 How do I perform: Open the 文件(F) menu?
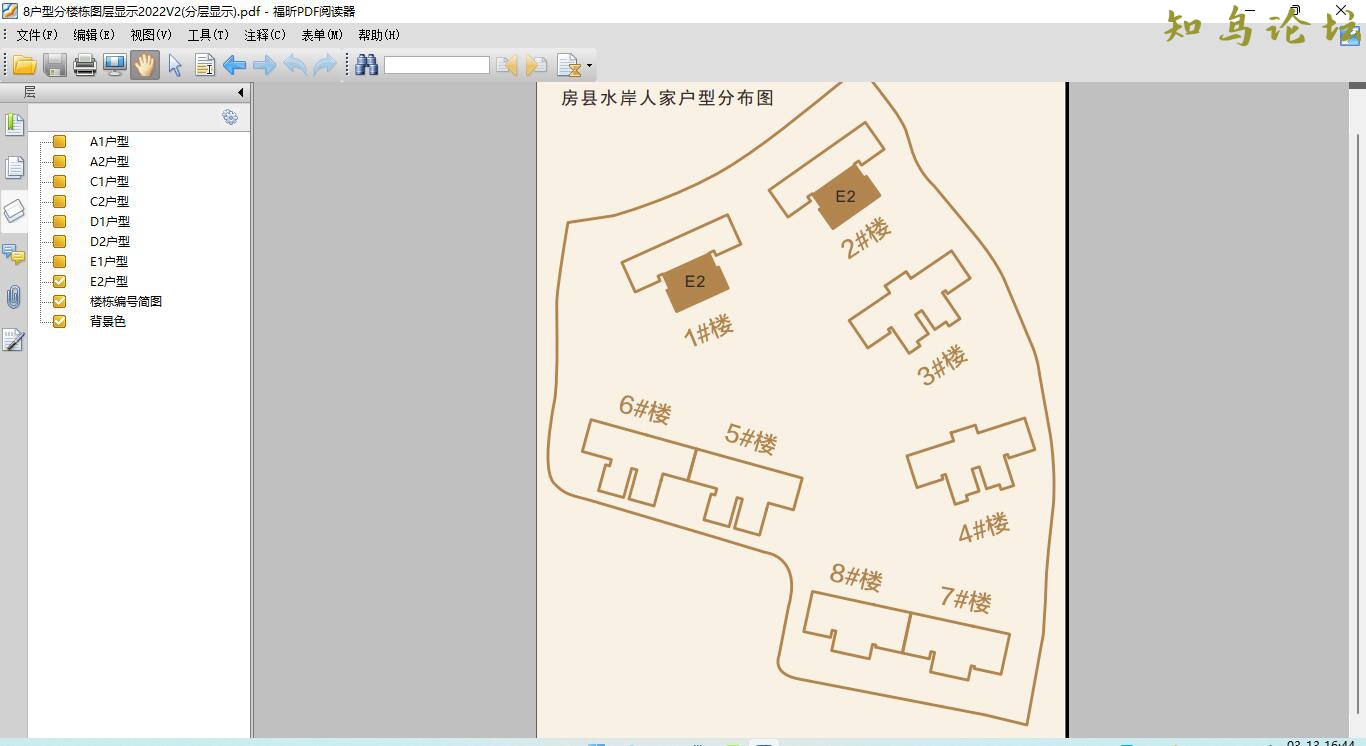coord(37,35)
